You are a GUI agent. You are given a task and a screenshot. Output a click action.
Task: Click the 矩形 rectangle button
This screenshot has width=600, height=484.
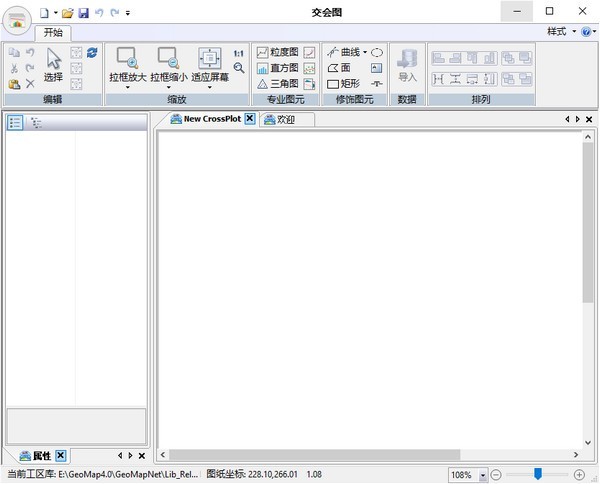point(344,84)
